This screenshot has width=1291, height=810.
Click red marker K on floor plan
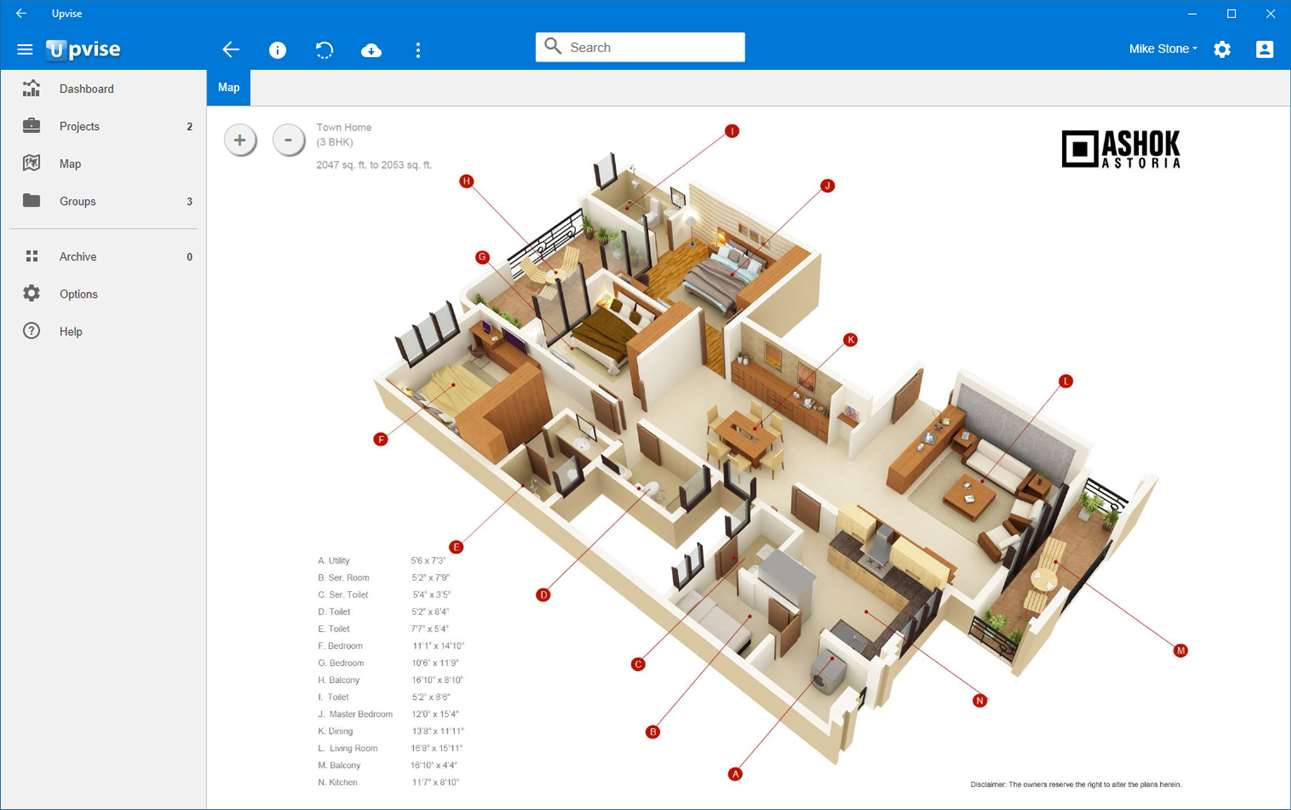[851, 340]
